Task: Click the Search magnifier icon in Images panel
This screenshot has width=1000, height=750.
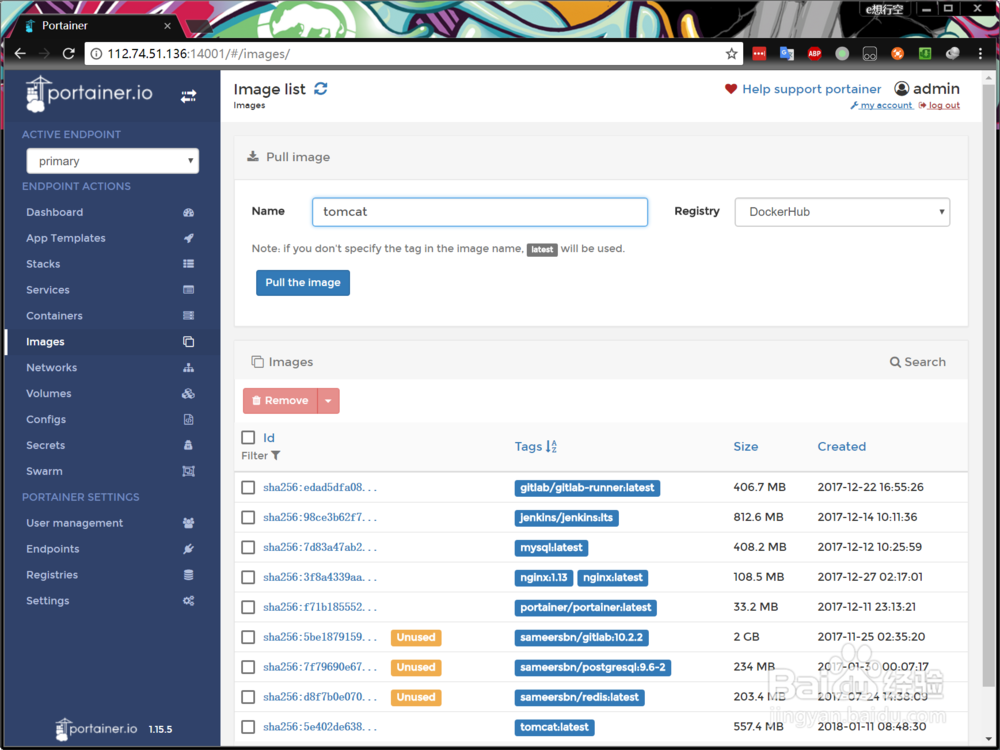Action: tap(895, 362)
